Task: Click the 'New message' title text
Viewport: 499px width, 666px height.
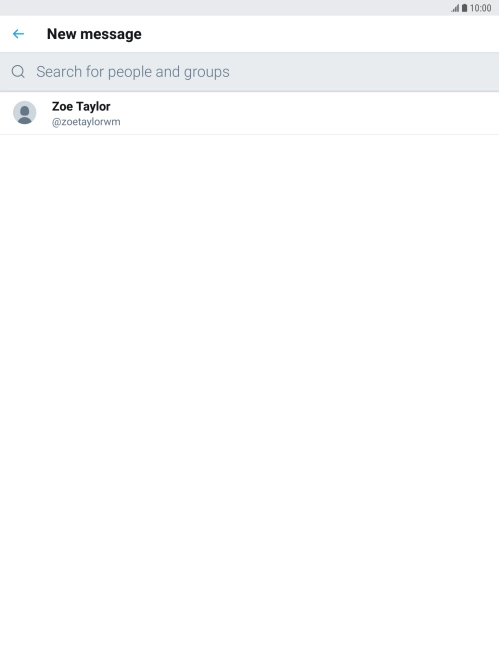Action: click(94, 34)
